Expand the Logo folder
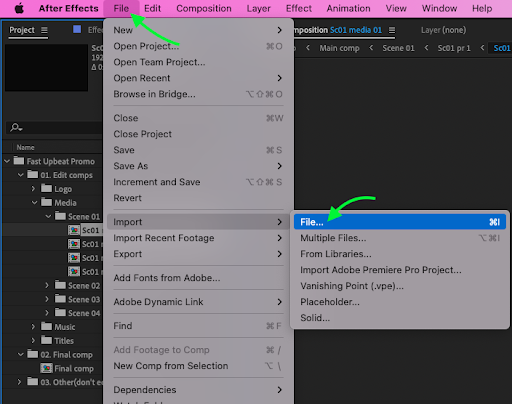 point(33,189)
